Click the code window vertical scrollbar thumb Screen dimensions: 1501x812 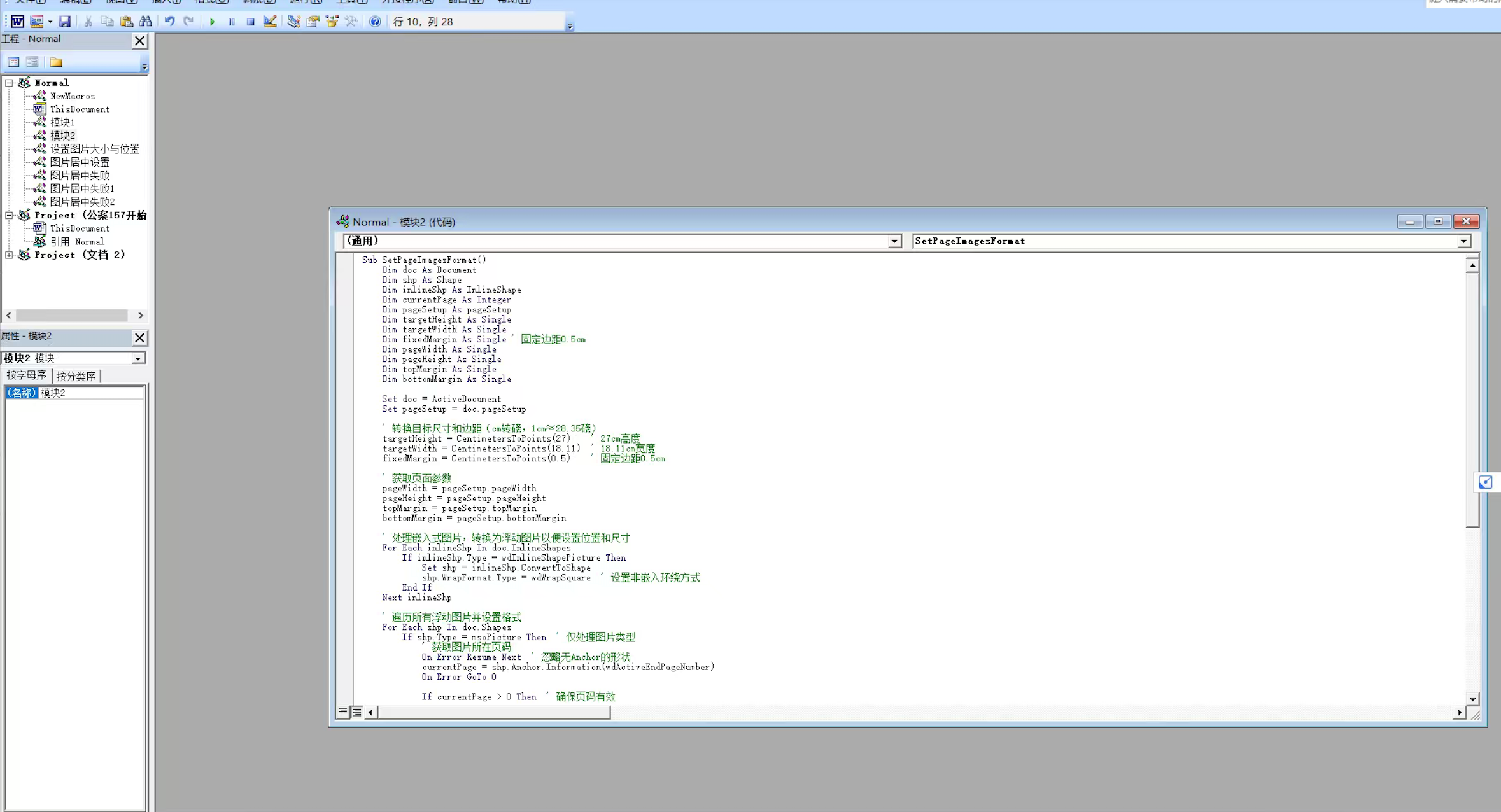(x=1472, y=401)
